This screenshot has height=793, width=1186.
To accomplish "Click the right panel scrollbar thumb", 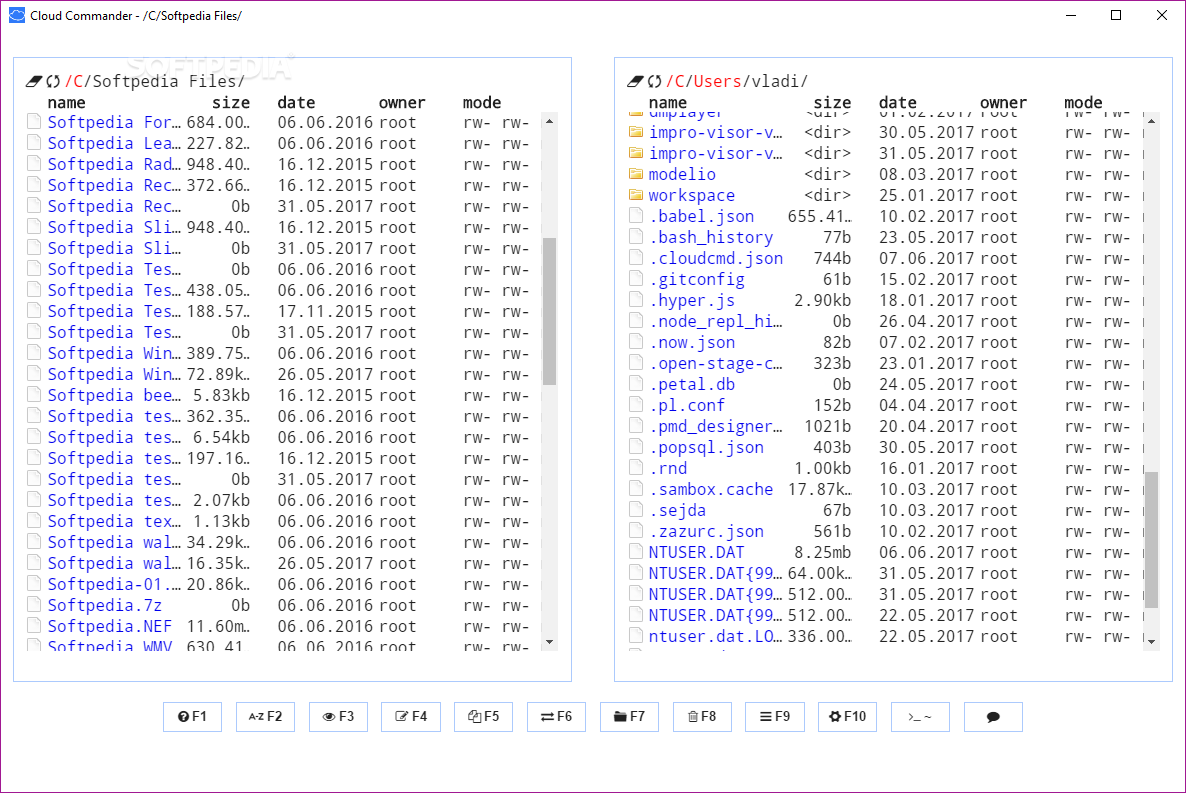I will pos(1151,540).
